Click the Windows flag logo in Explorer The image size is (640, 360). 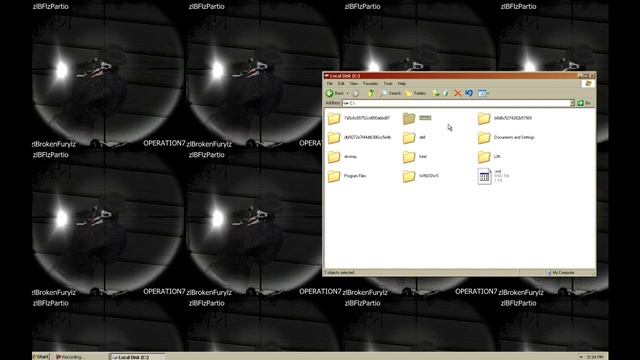click(588, 84)
